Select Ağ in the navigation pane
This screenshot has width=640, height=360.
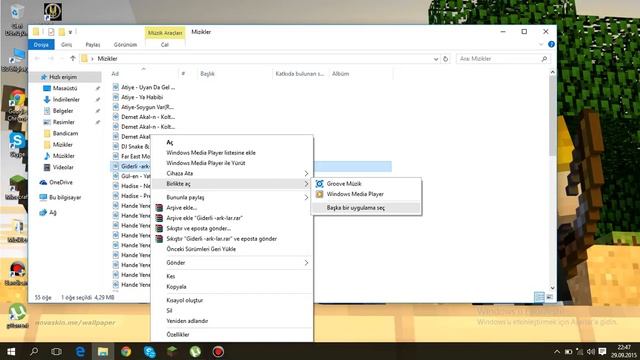tap(53, 212)
